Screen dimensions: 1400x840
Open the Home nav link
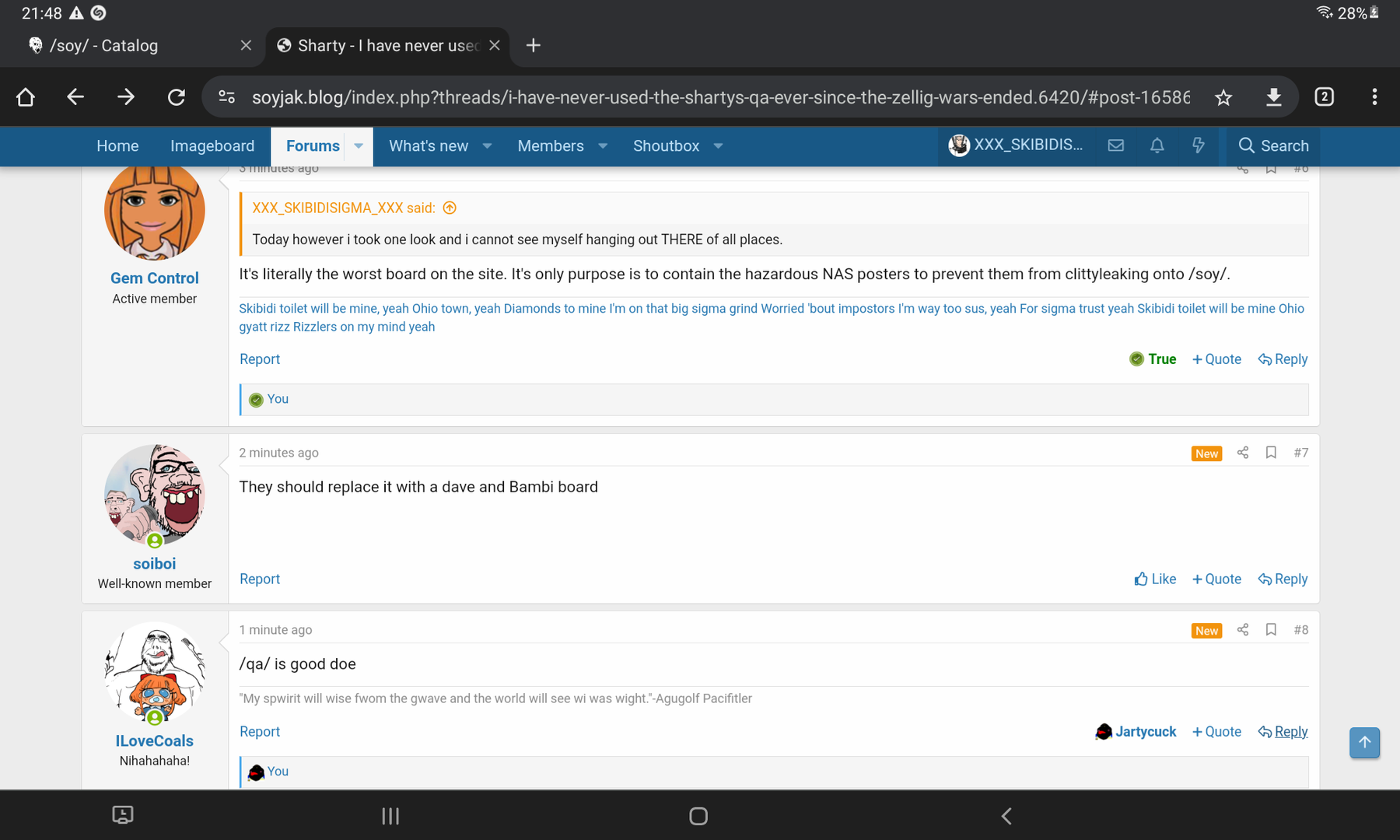tap(117, 146)
